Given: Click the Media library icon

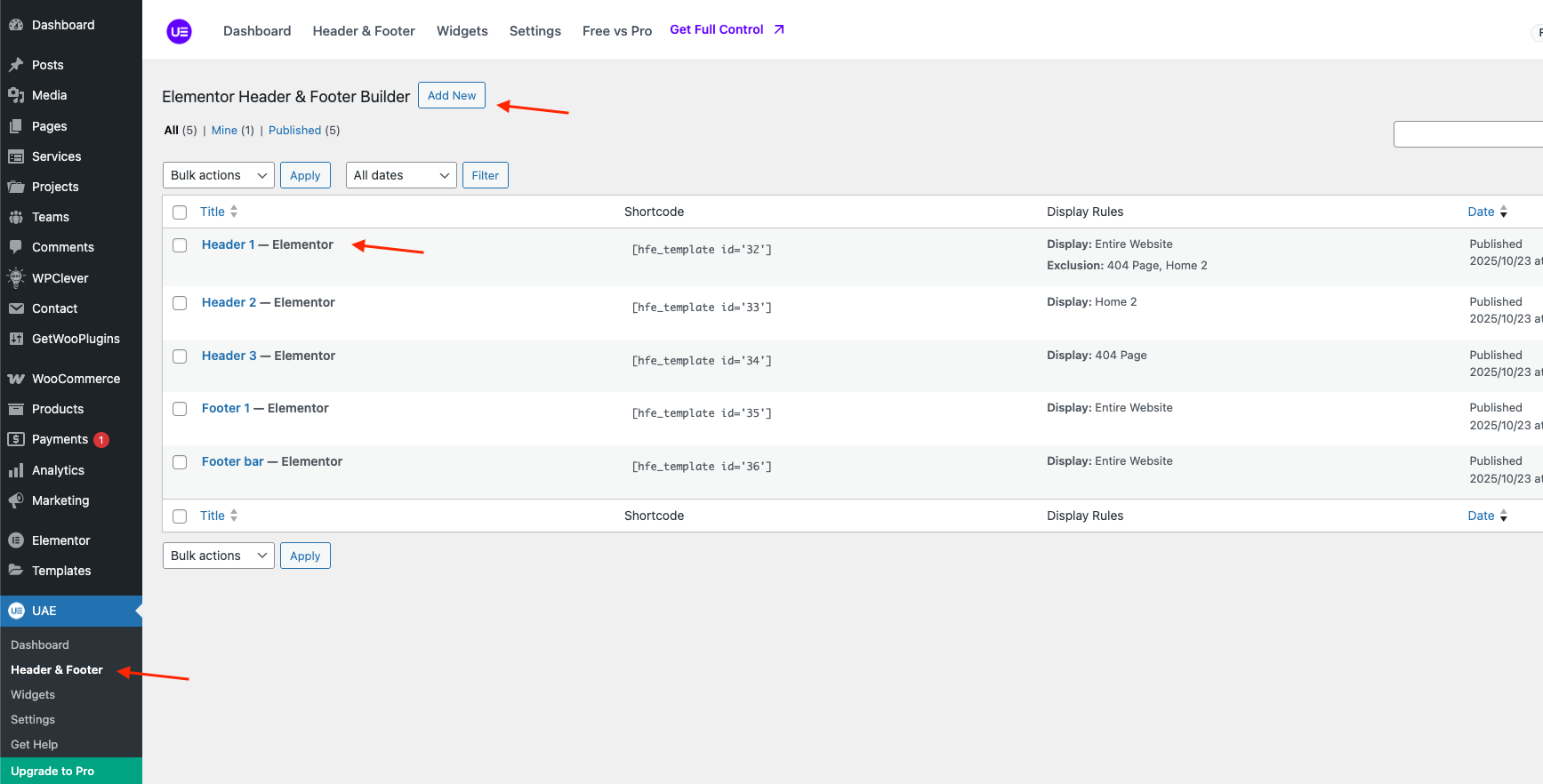Looking at the screenshot, I should coord(16,95).
